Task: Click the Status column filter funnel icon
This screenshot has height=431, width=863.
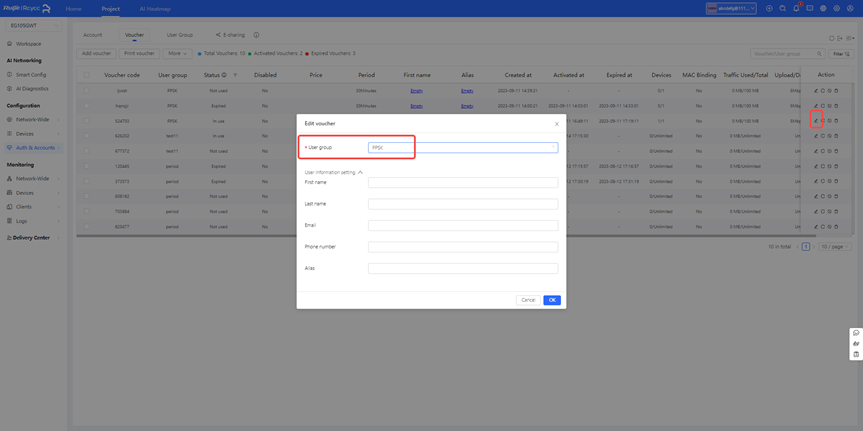Action: pyautogui.click(x=236, y=75)
